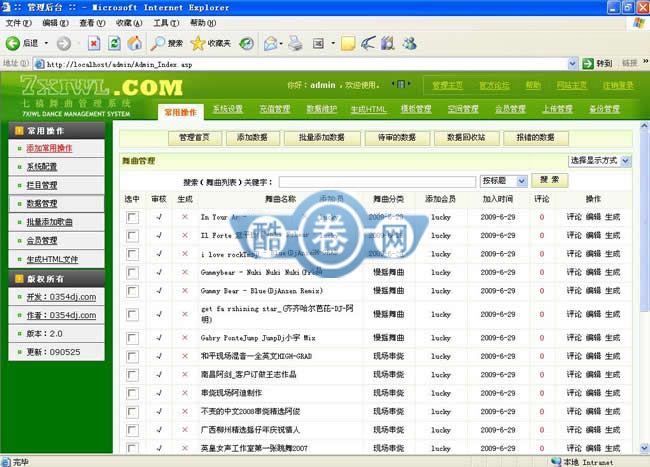650x467 pixels.
Task: Go to Home via the house icon
Action: (x=134, y=43)
